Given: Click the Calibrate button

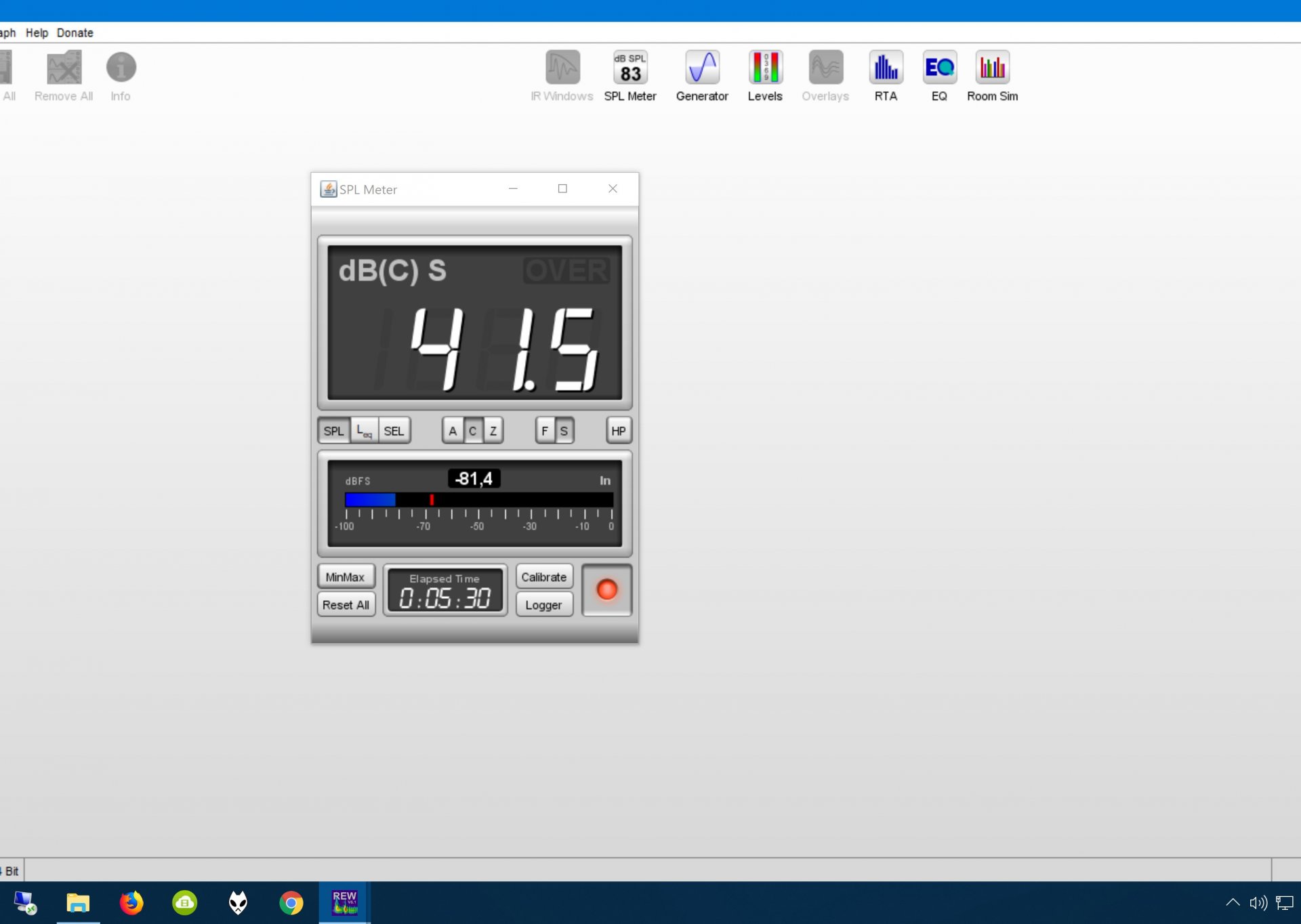Looking at the screenshot, I should [x=543, y=577].
